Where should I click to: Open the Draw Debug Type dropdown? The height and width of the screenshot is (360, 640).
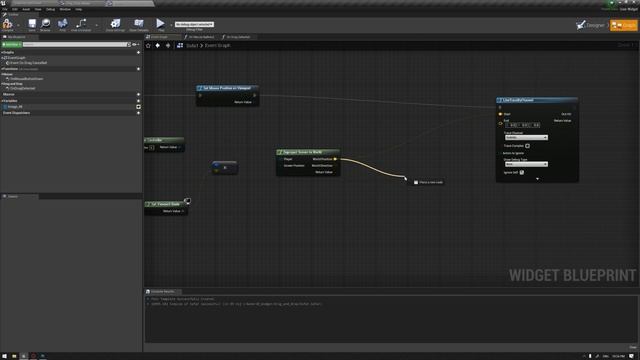[x=526, y=164]
